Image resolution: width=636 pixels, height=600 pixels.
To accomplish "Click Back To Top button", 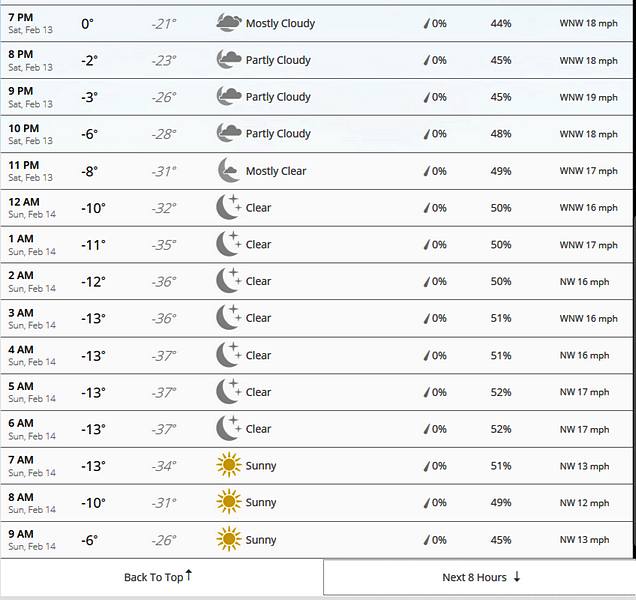I will tap(159, 577).
